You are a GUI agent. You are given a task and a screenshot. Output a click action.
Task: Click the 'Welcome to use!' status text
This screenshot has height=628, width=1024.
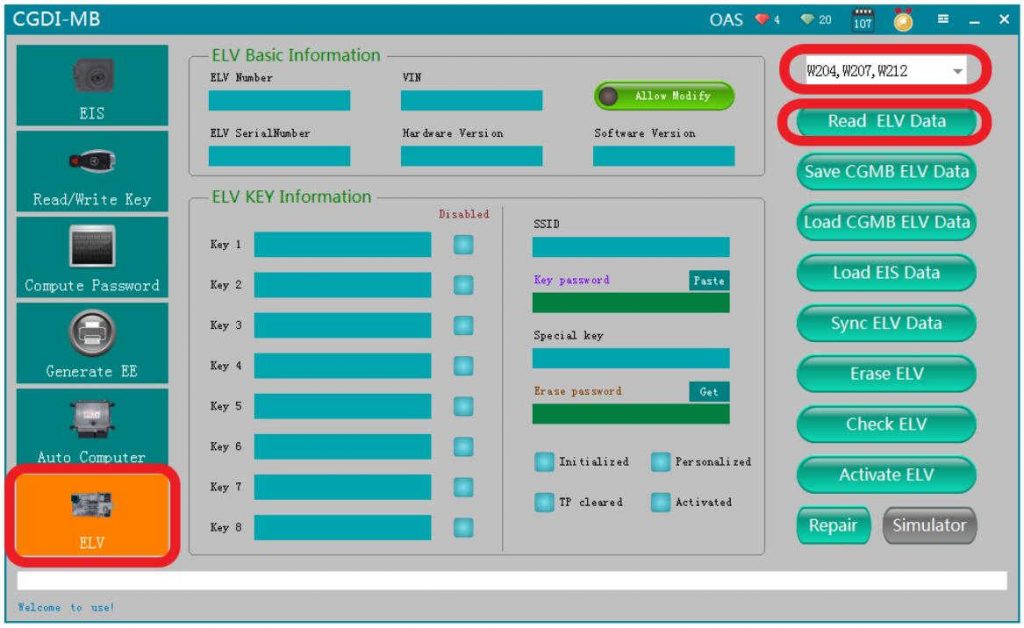point(66,607)
